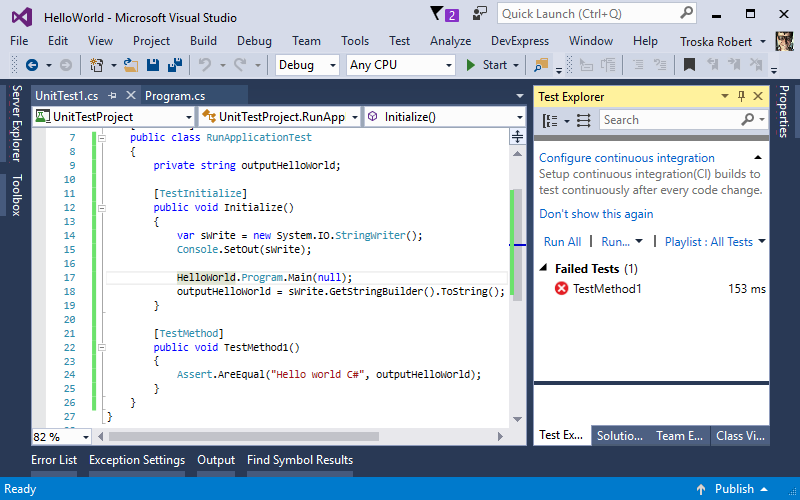Image resolution: width=800 pixels, height=500 pixels.
Task: Open the Initialize() member dropdown
Action: click(x=520, y=117)
